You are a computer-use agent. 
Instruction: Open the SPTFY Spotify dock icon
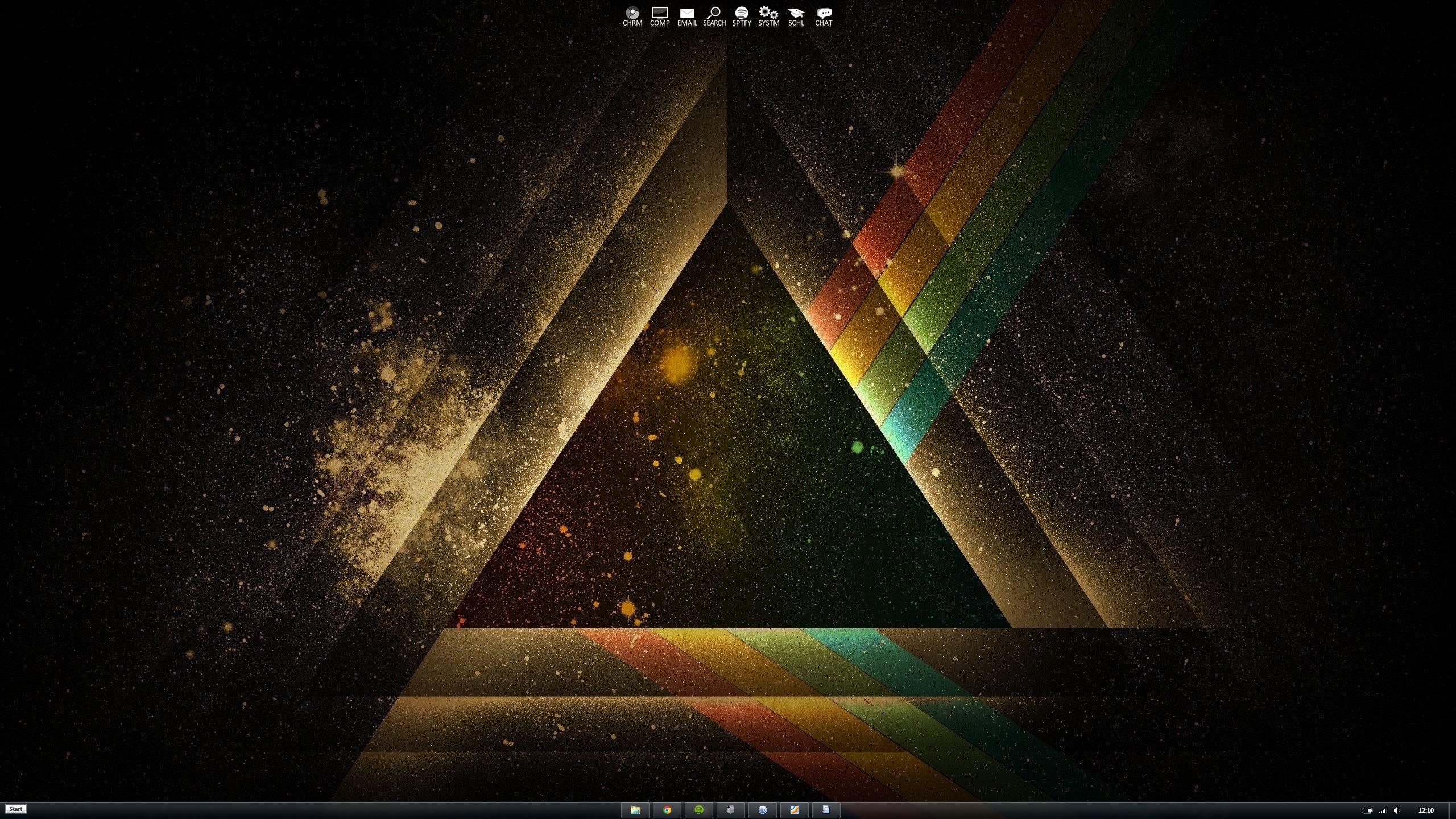tap(741, 16)
